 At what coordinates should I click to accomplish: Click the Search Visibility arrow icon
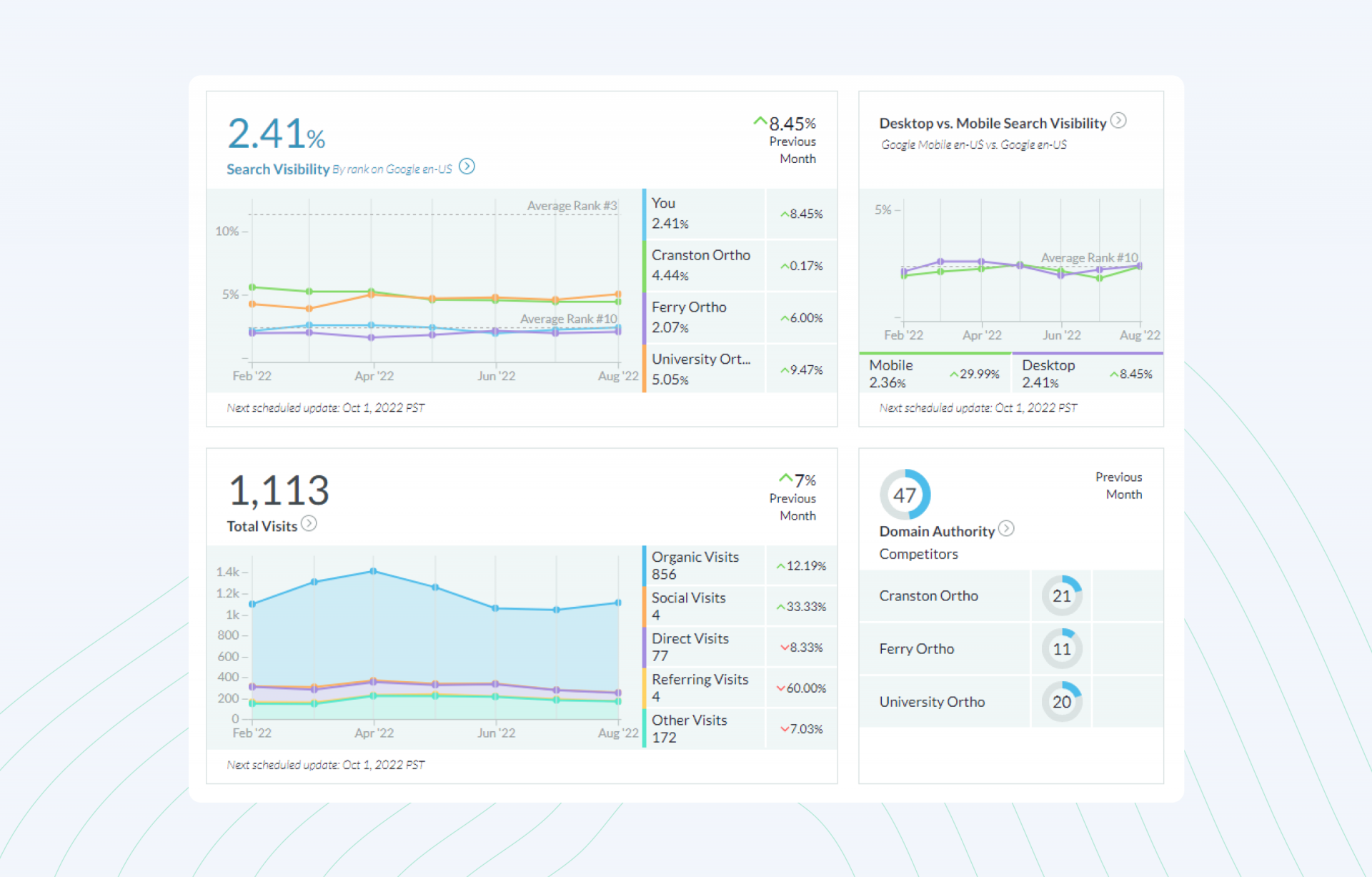[x=467, y=167]
